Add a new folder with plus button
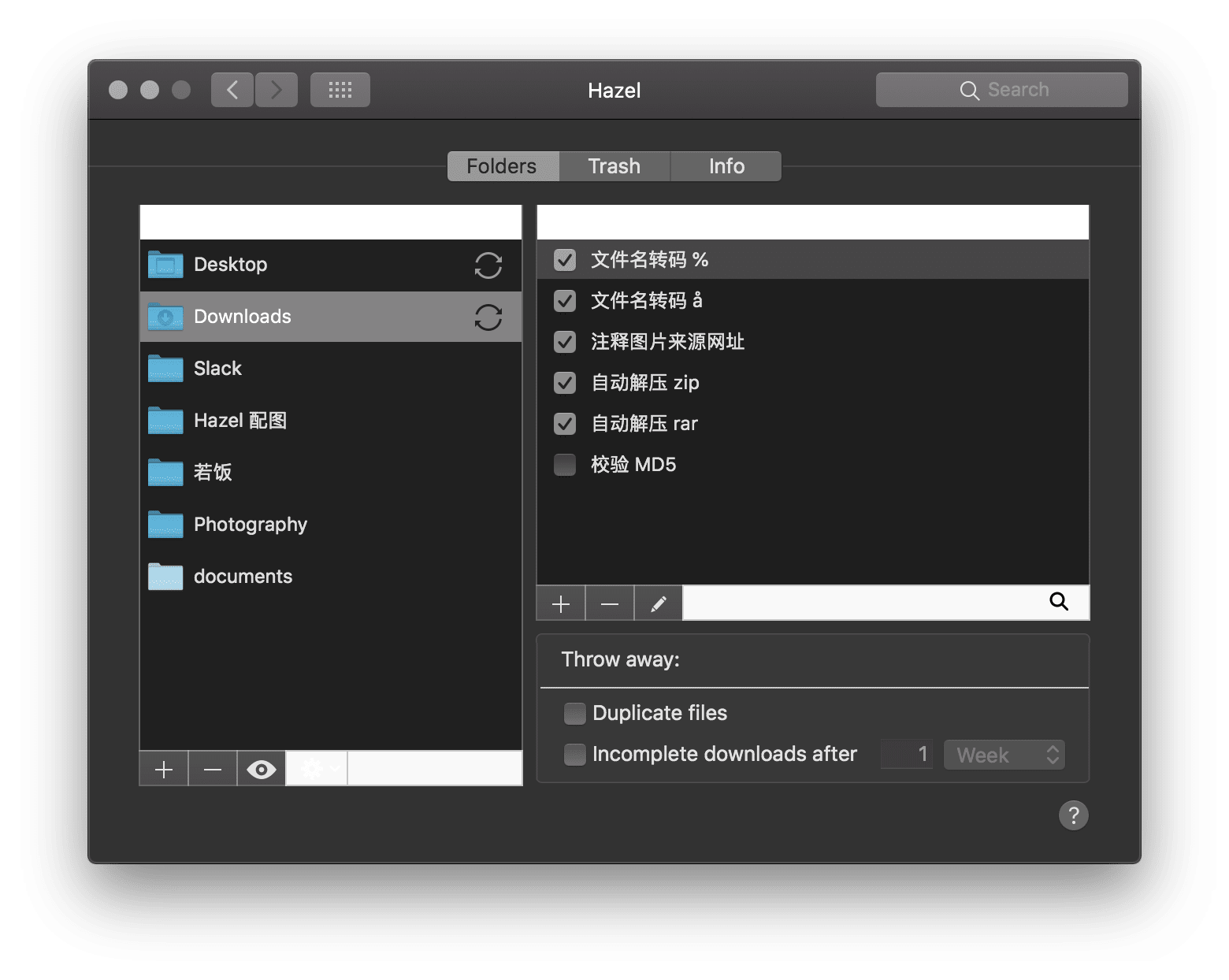Screen dimensions: 1229x980 coord(164,769)
